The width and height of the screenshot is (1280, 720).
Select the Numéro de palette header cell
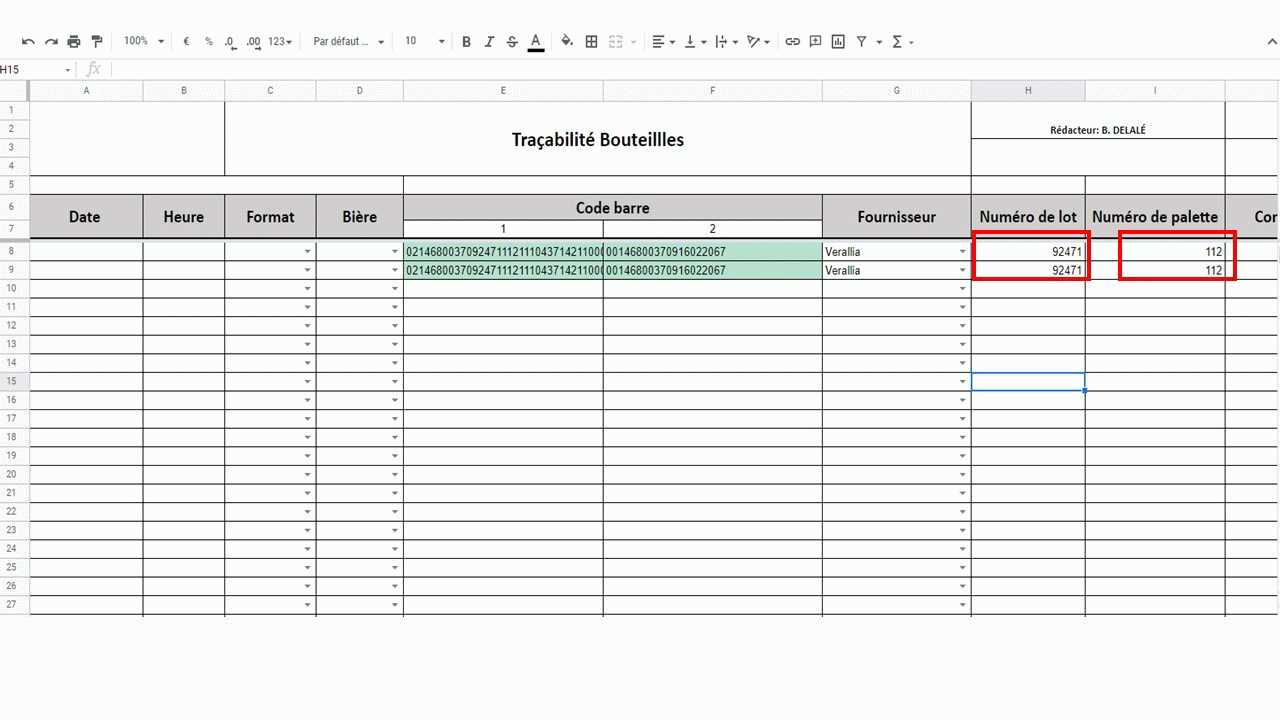1155,217
